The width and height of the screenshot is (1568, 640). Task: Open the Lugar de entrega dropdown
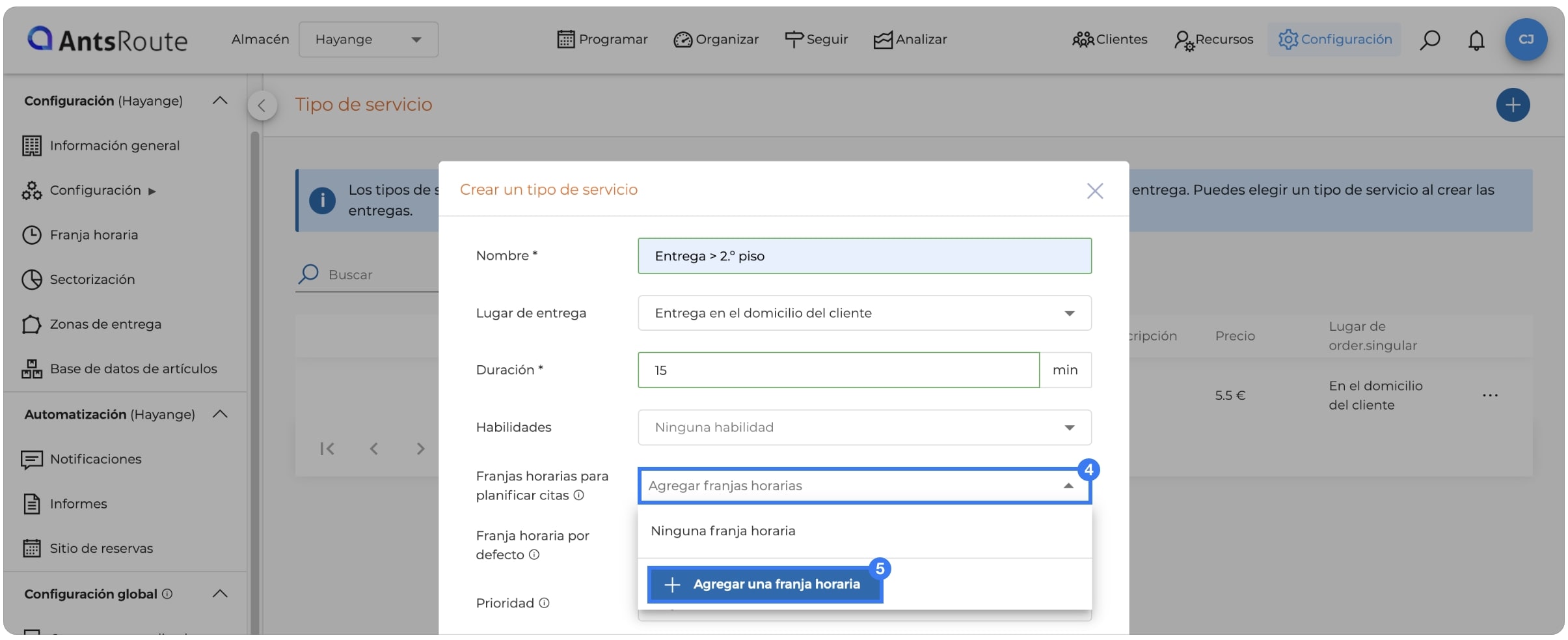pos(865,313)
